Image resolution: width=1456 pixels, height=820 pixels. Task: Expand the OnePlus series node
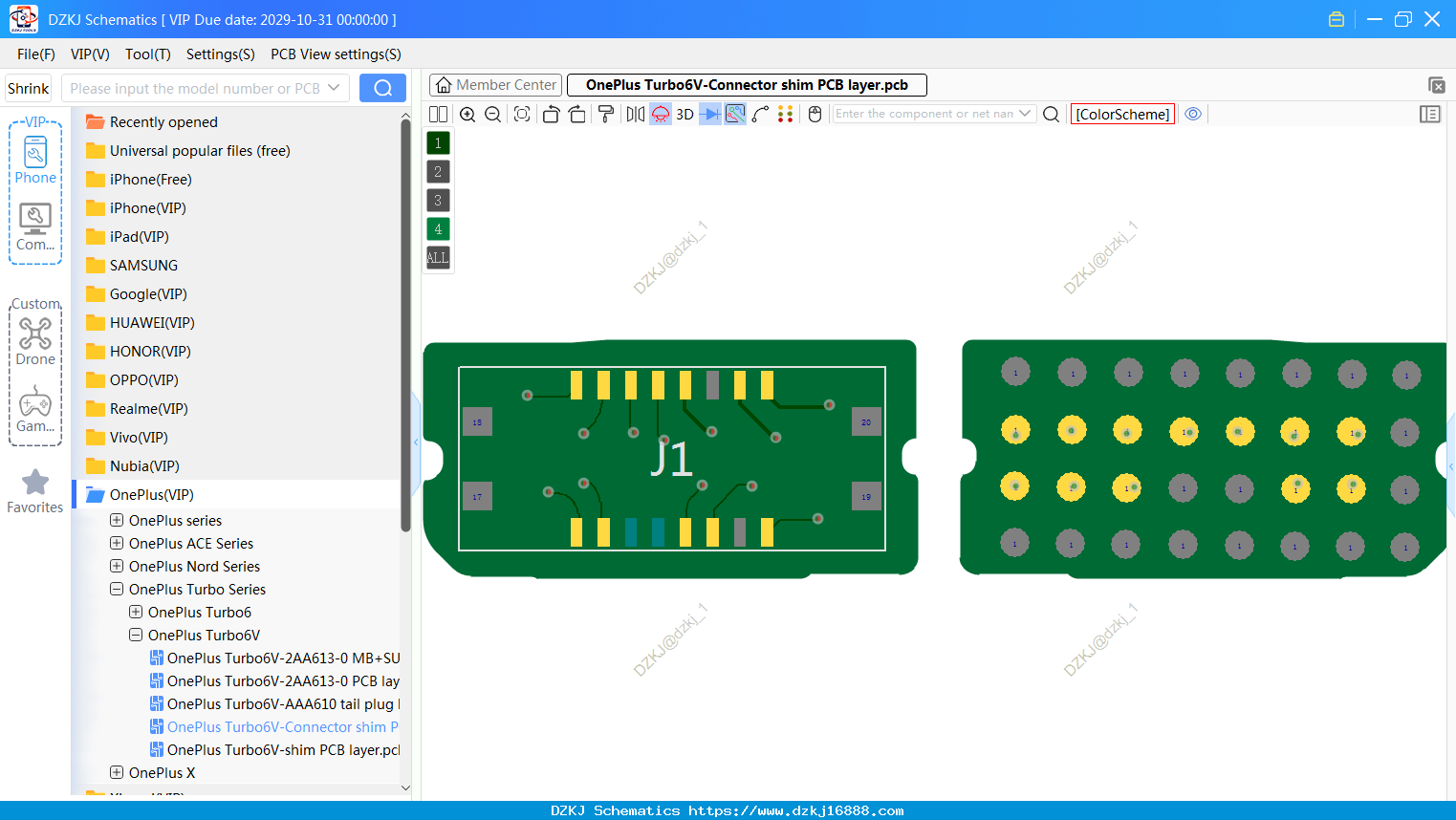tap(117, 521)
